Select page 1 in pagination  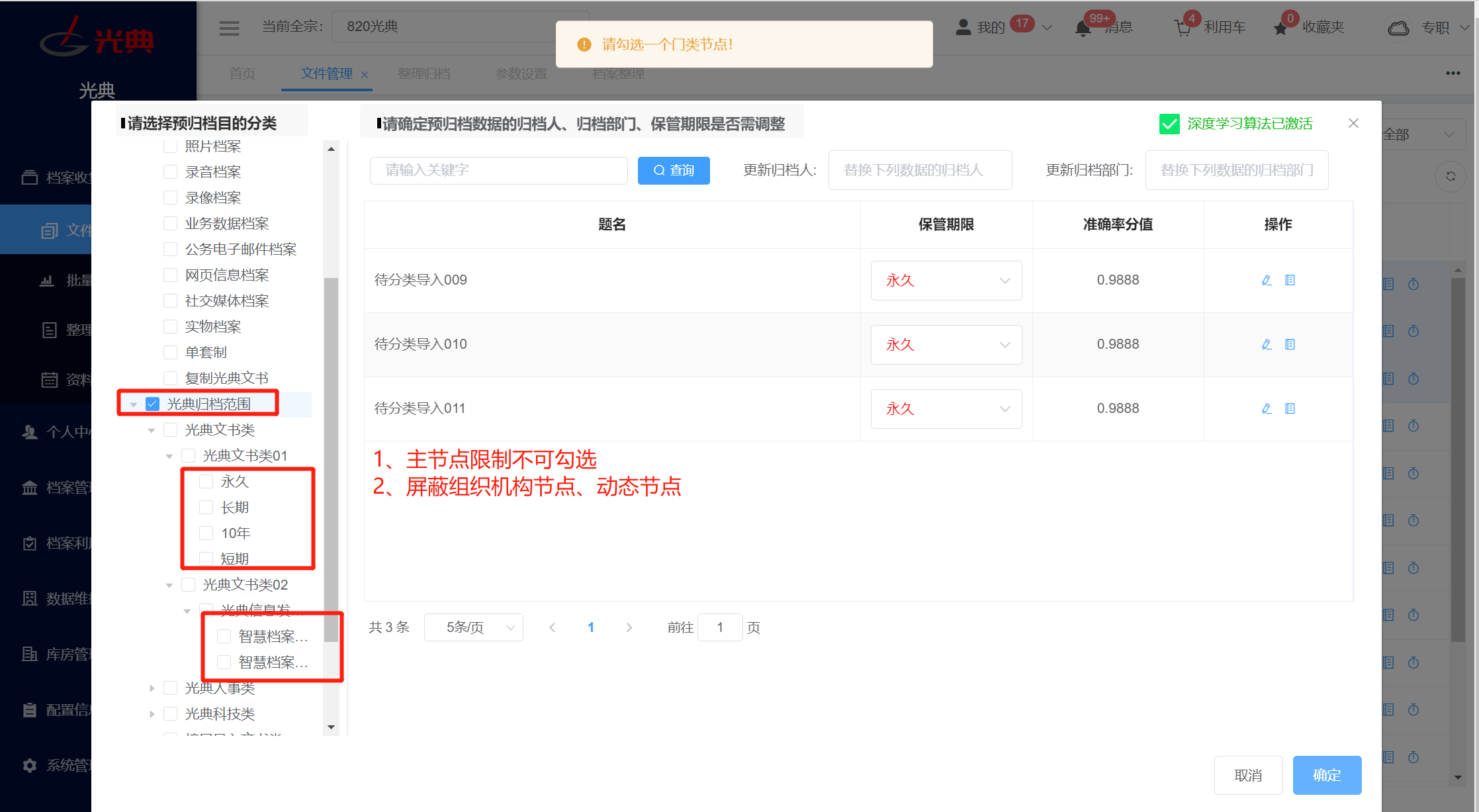coord(591,627)
